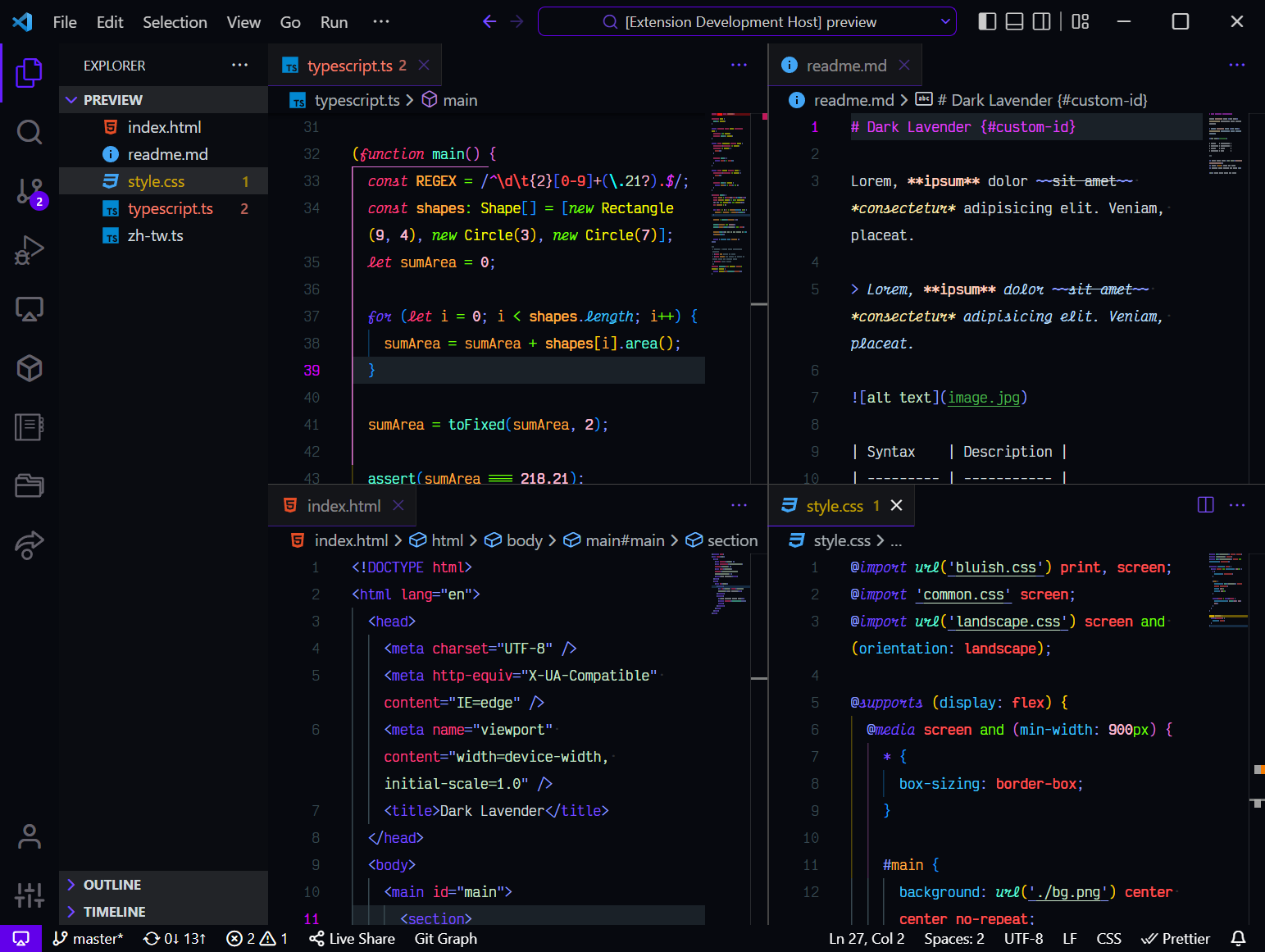Open more actions for typescript.ts editor group
Viewport: 1265px width, 952px height.
pyautogui.click(x=739, y=65)
